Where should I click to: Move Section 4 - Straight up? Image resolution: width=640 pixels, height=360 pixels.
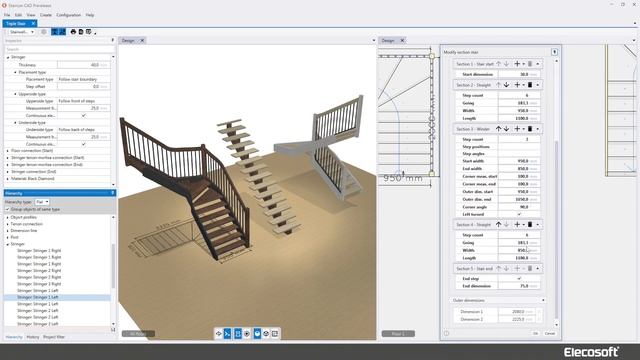click(498, 224)
